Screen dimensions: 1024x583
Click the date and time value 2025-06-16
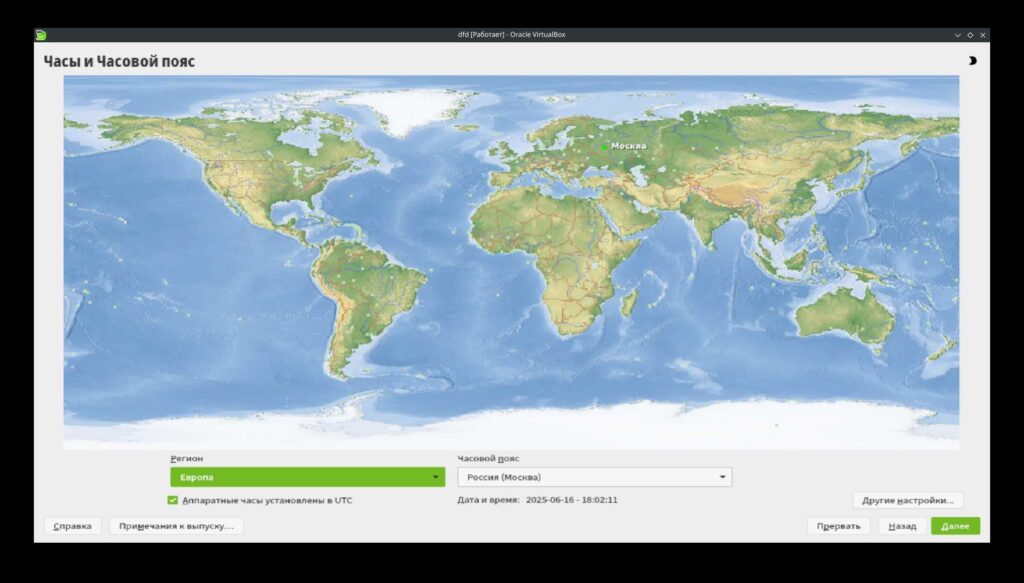(x=571, y=499)
